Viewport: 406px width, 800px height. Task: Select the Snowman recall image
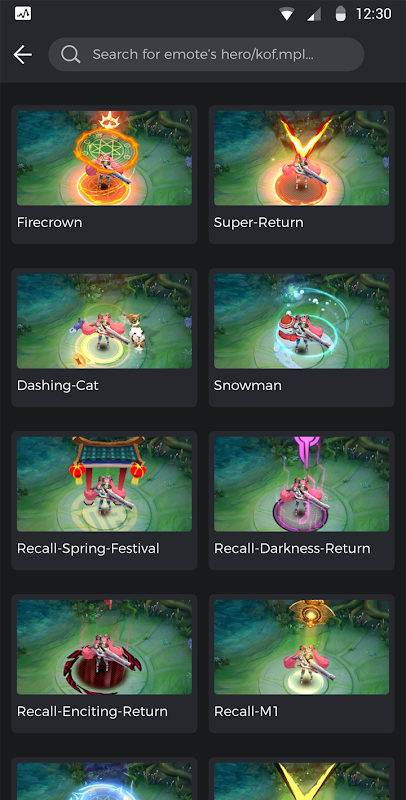301,321
